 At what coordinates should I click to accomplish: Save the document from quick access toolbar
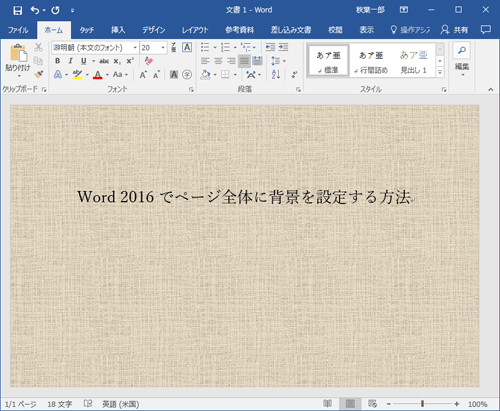pyautogui.click(x=17, y=10)
